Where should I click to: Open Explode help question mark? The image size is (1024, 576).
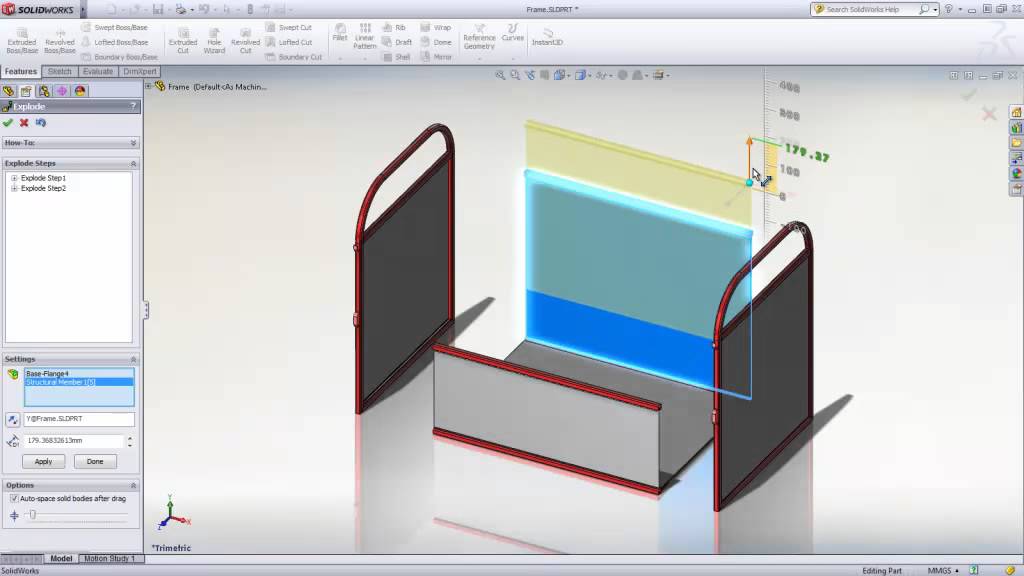[x=133, y=106]
